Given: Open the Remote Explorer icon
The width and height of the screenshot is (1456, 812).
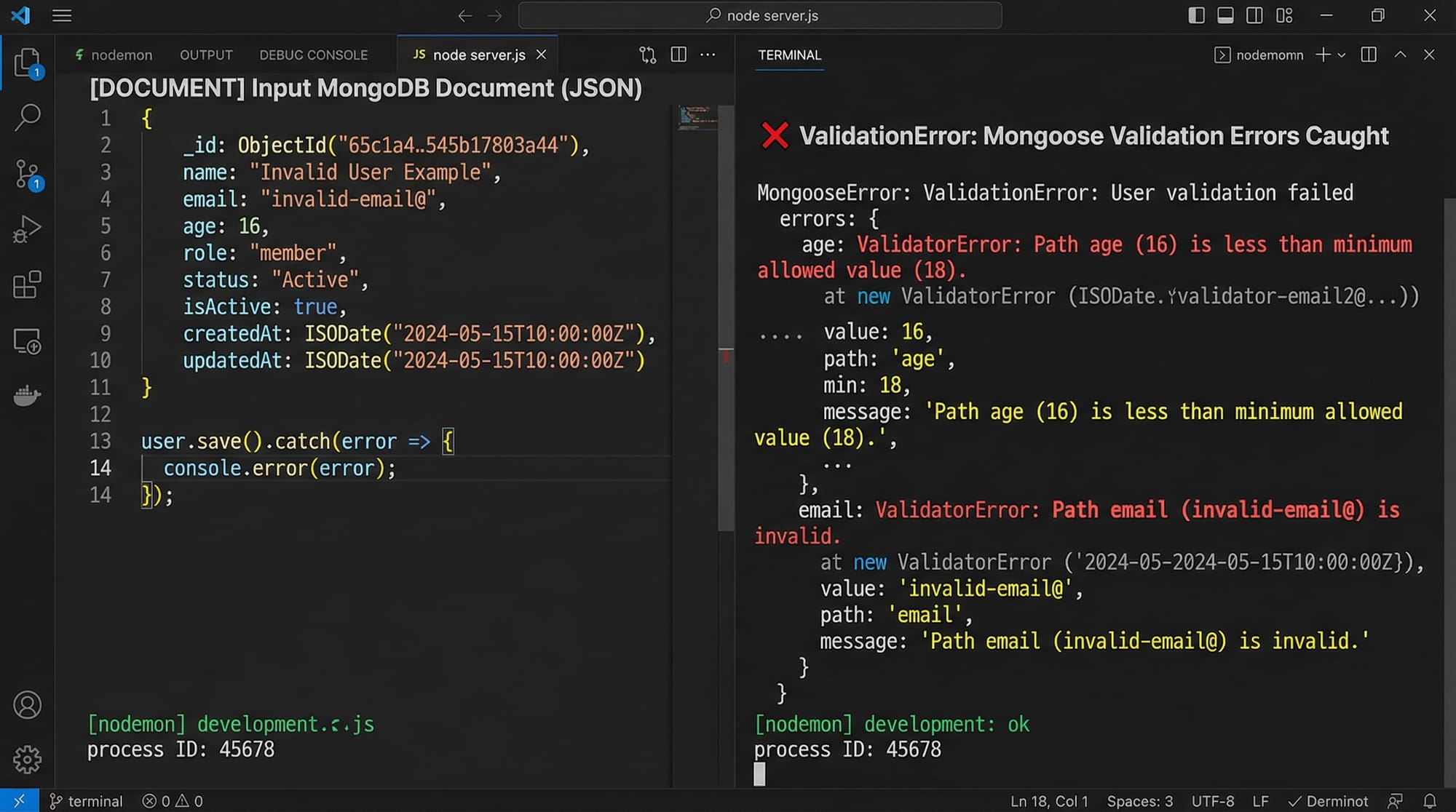Looking at the screenshot, I should pos(27,341).
